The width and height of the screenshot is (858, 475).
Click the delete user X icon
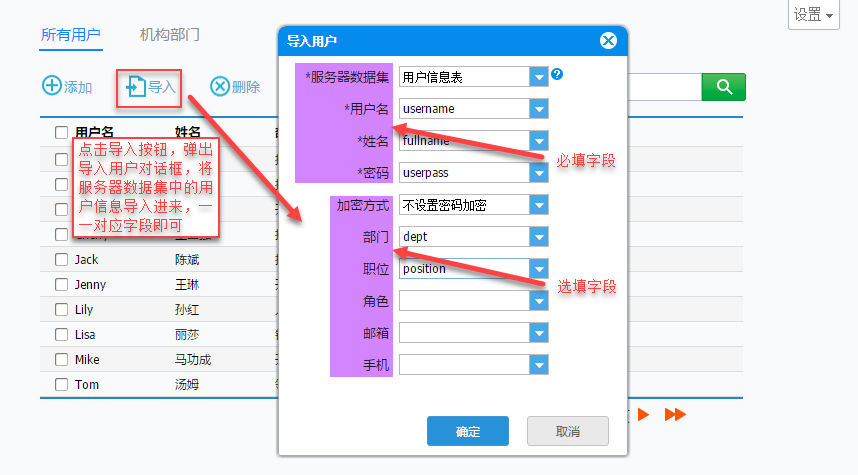[x=220, y=86]
